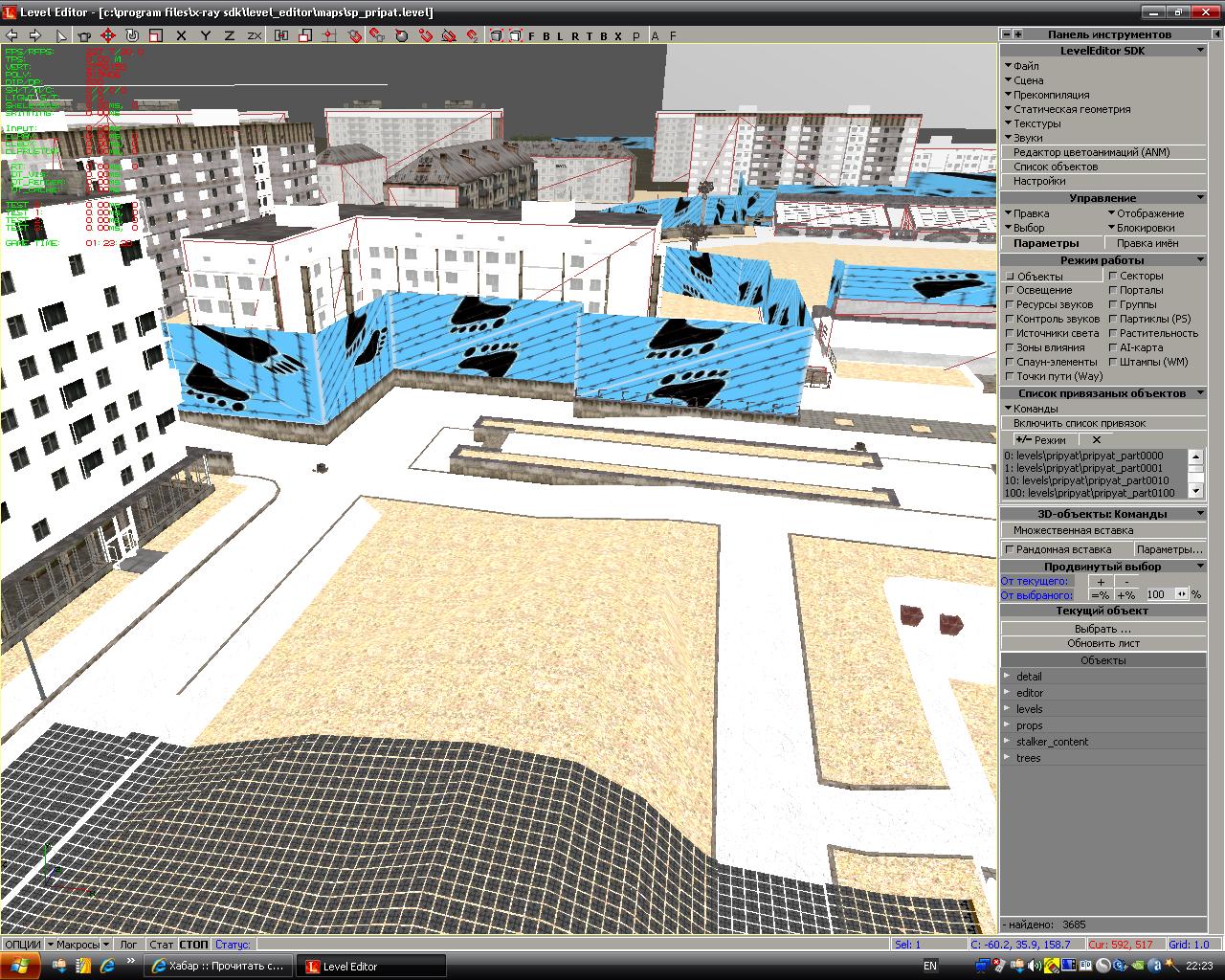This screenshot has height=980, width=1225.
Task: Select the rotate tool
Action: click(132, 35)
